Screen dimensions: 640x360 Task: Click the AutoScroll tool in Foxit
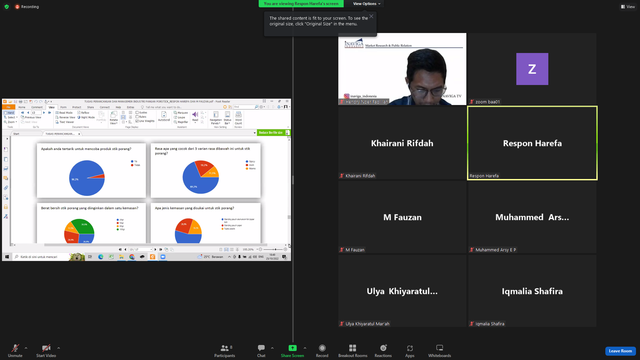pyautogui.click(x=164, y=116)
